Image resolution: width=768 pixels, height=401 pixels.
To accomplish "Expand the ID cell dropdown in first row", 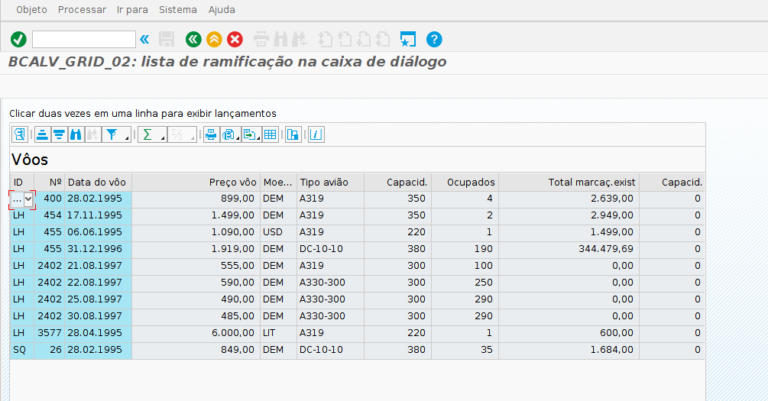I will pyautogui.click(x=29, y=199).
